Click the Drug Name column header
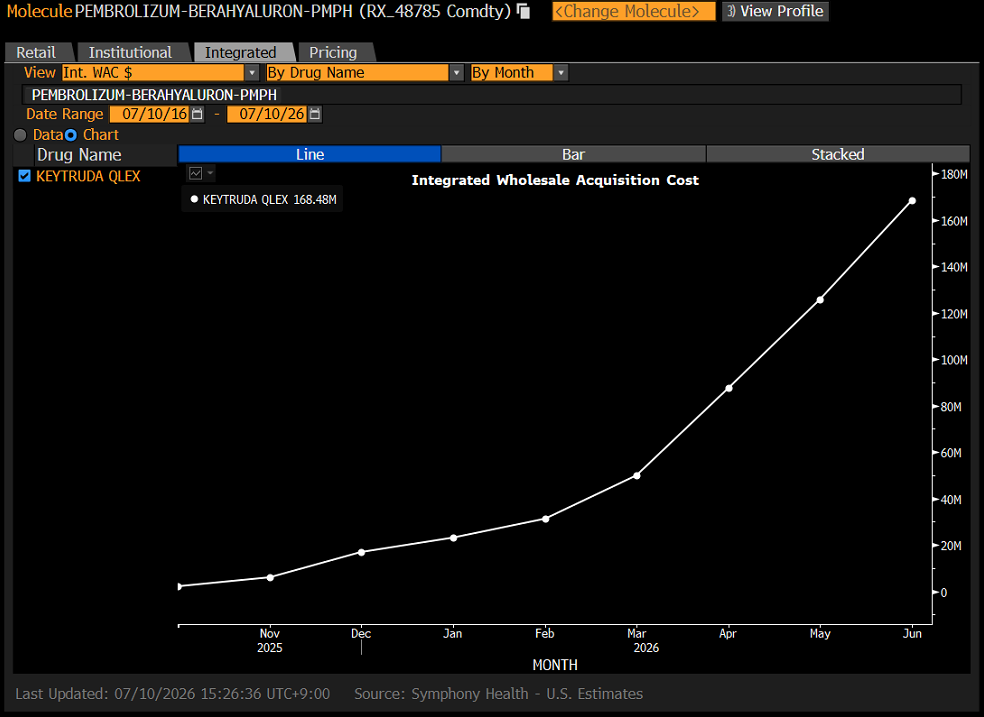The width and height of the screenshot is (984, 717). [79, 155]
